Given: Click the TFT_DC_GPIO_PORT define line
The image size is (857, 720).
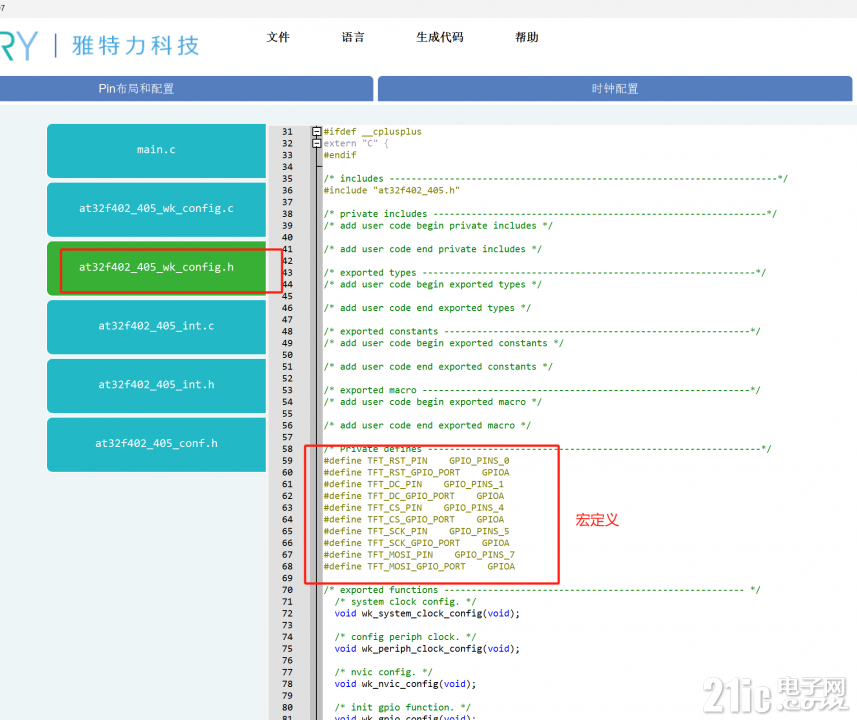Looking at the screenshot, I should click(x=414, y=496).
